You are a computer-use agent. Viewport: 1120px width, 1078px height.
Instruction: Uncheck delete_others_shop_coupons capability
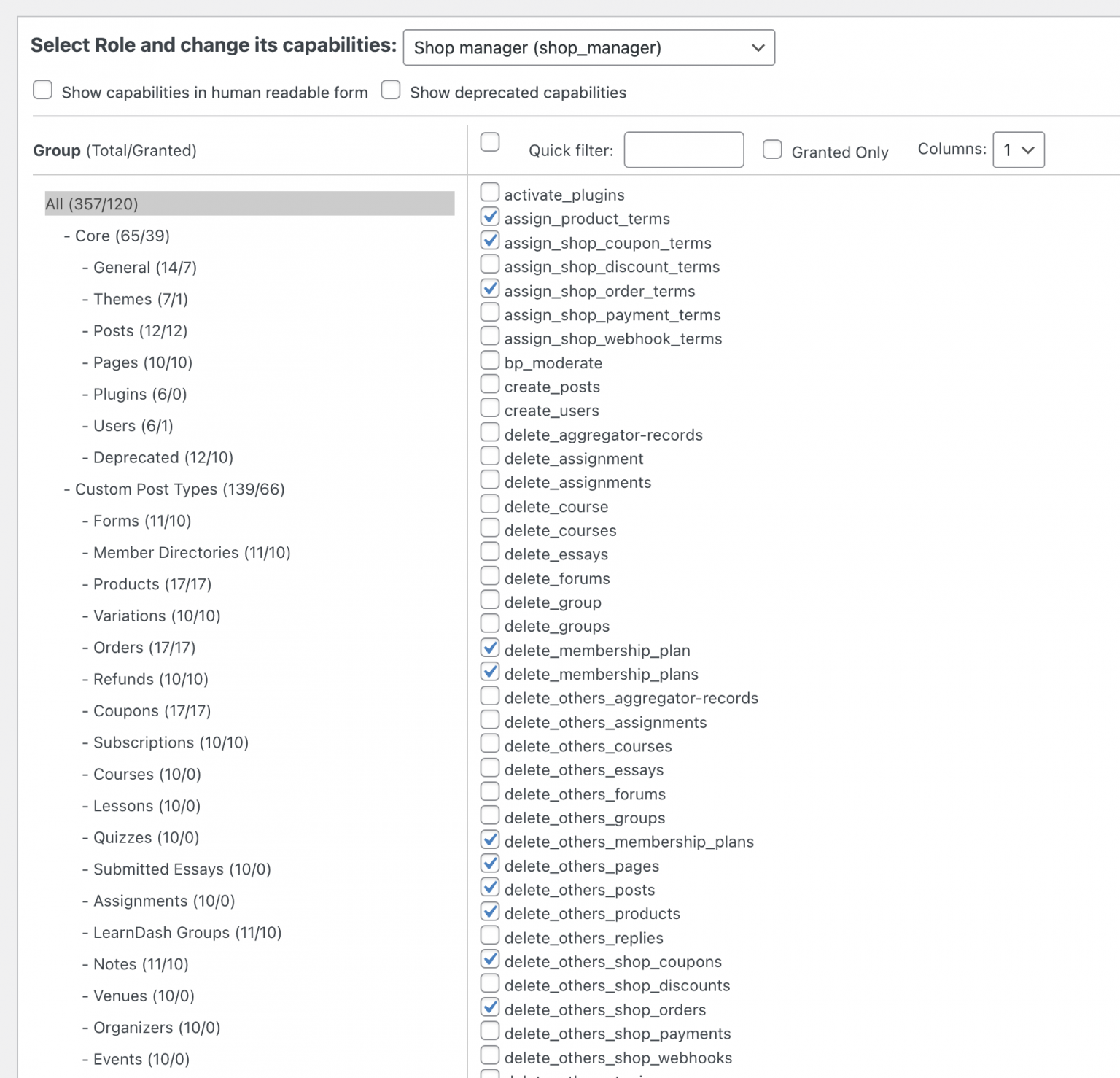(489, 959)
